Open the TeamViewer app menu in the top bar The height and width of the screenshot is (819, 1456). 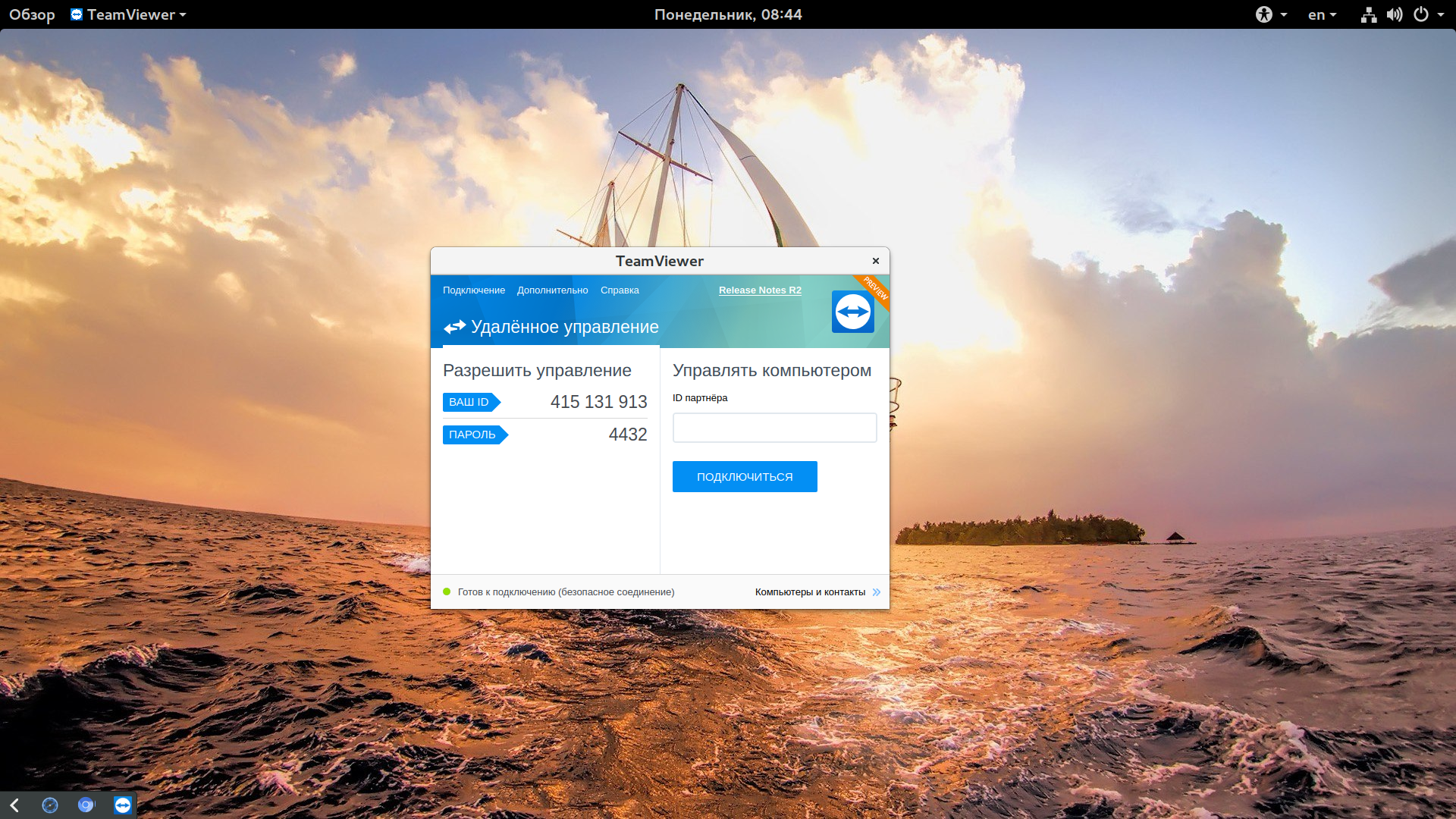tap(128, 14)
